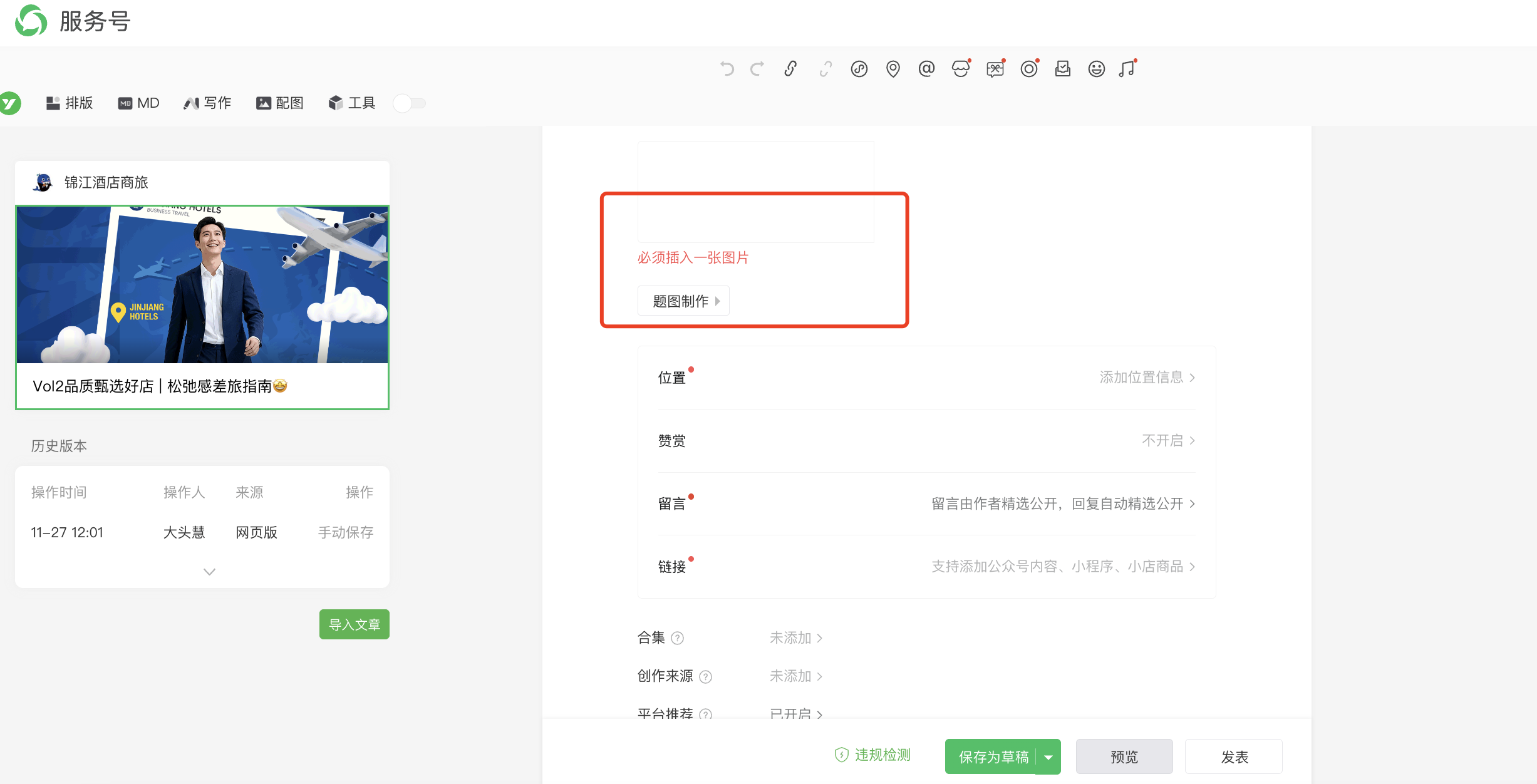Toggle the switch next to 工具
1537x784 pixels.
point(410,103)
